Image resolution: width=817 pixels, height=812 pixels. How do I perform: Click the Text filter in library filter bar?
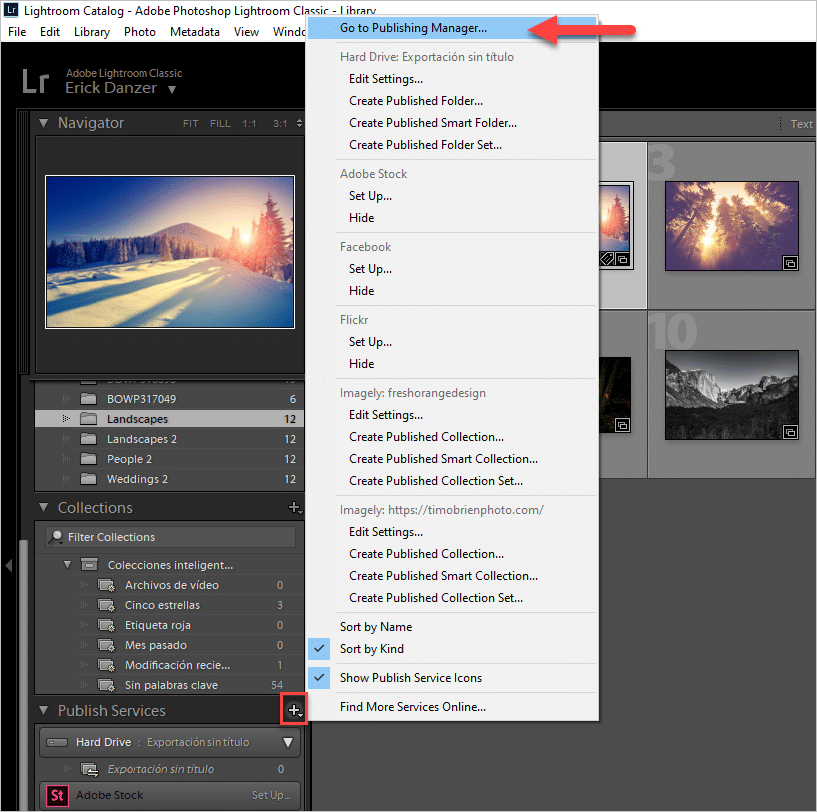pyautogui.click(x=801, y=124)
